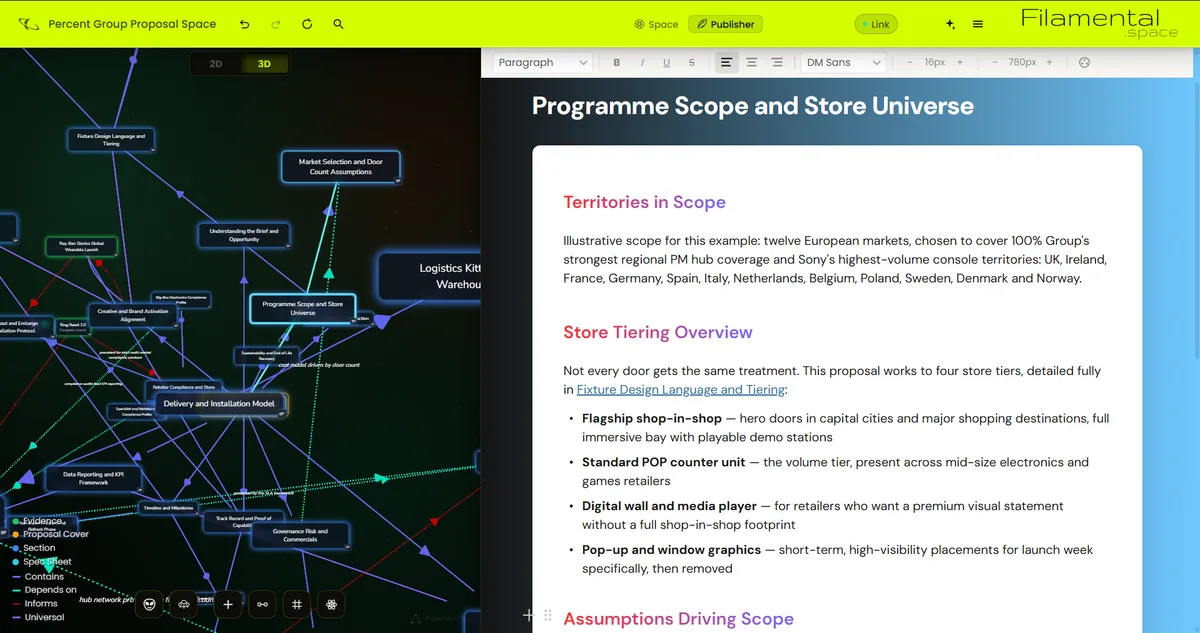Align text right
The height and width of the screenshot is (633, 1200).
[777, 62]
